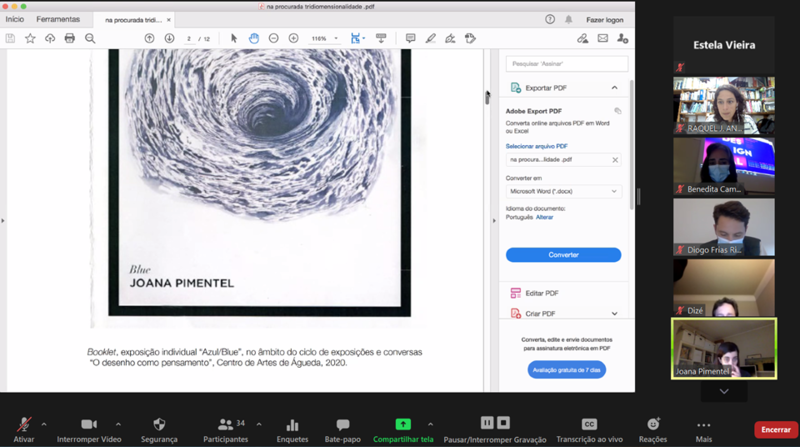Pause the Zoom recording
Image resolution: width=800 pixels, height=447 pixels.
pyautogui.click(x=487, y=423)
